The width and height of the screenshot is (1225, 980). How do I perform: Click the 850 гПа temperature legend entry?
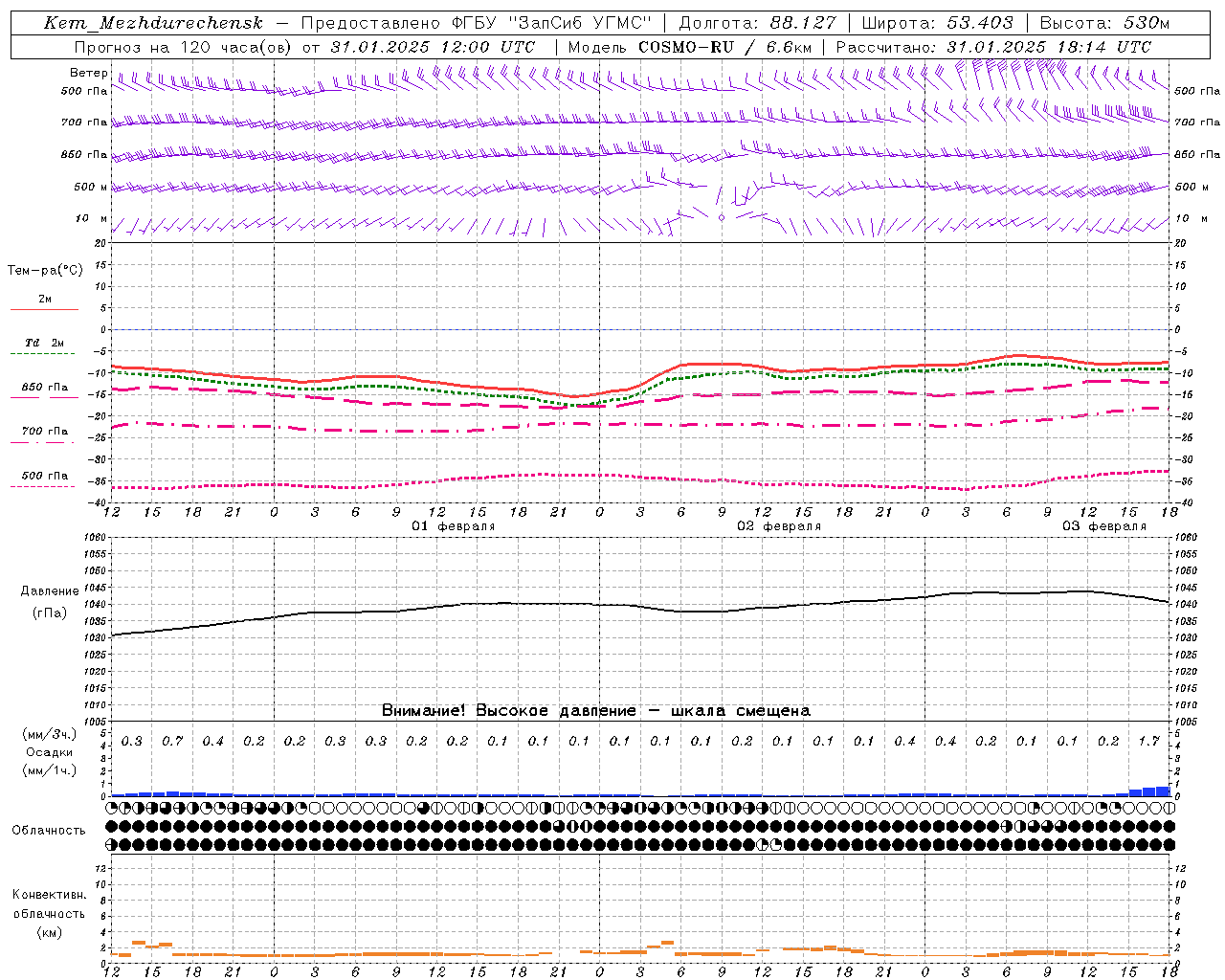[x=45, y=388]
